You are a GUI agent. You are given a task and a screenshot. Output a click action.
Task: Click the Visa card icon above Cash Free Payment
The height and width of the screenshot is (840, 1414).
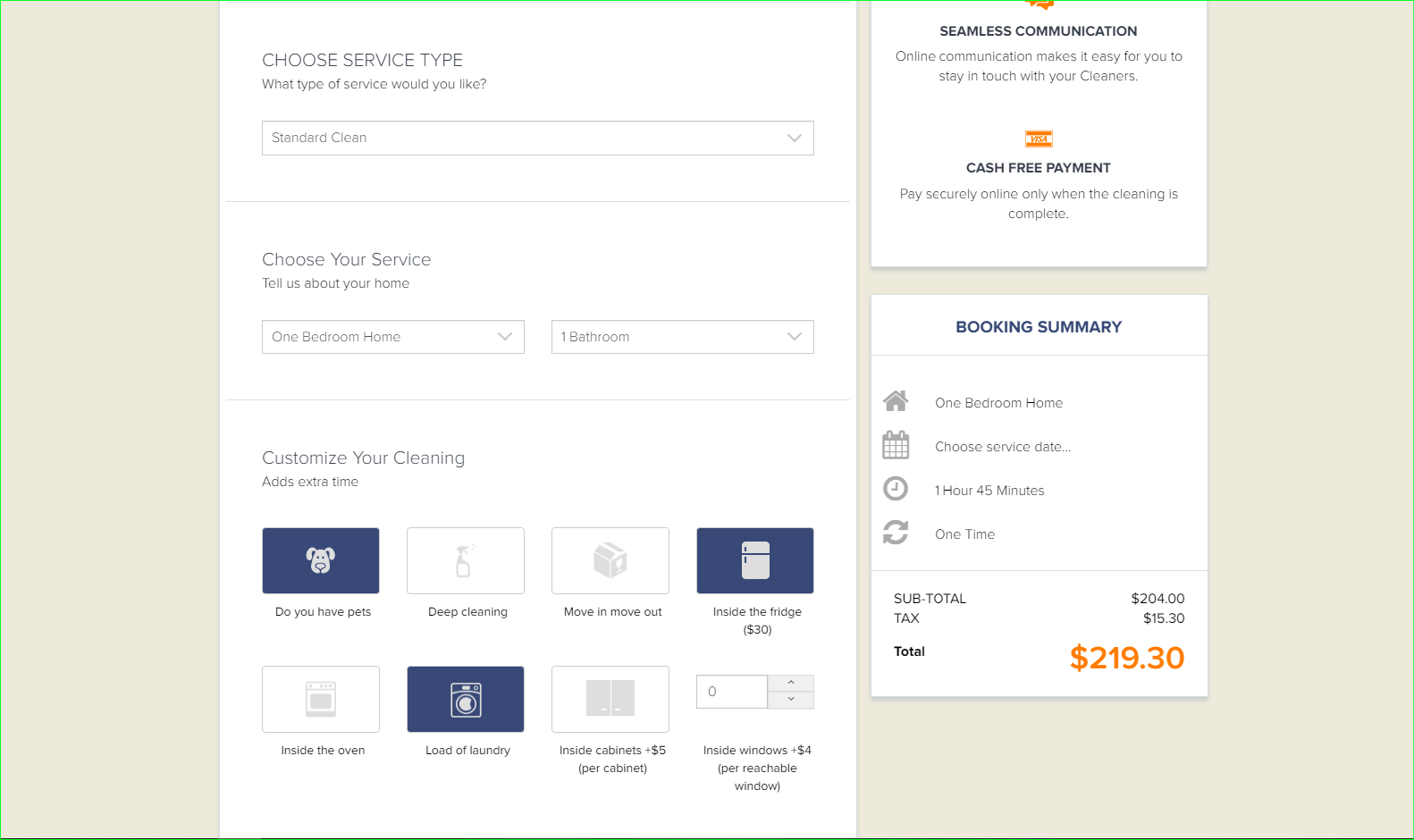tap(1039, 139)
